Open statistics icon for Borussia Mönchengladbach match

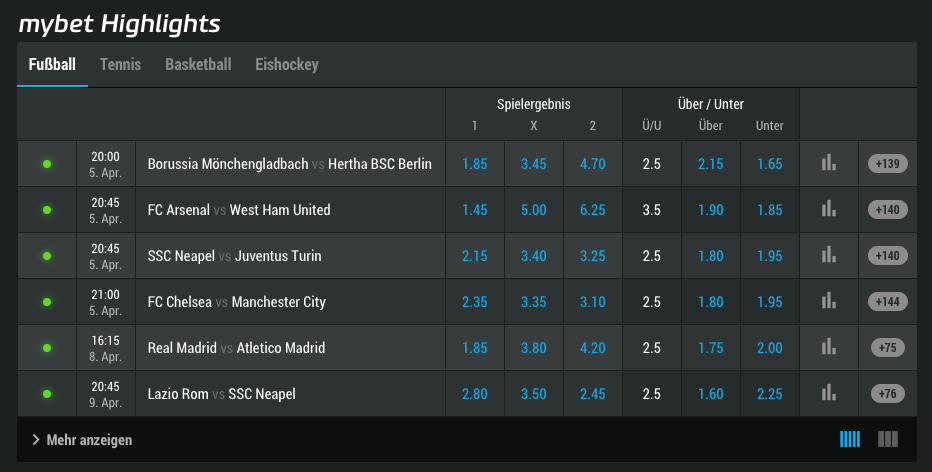829,163
